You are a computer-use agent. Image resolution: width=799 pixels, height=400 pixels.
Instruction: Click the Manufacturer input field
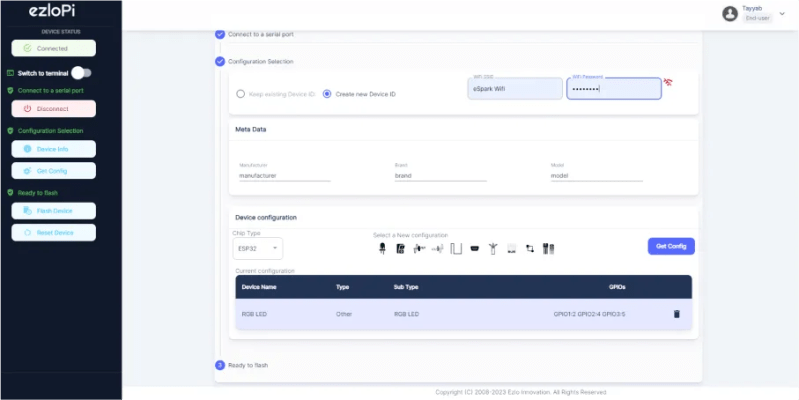[285, 175]
